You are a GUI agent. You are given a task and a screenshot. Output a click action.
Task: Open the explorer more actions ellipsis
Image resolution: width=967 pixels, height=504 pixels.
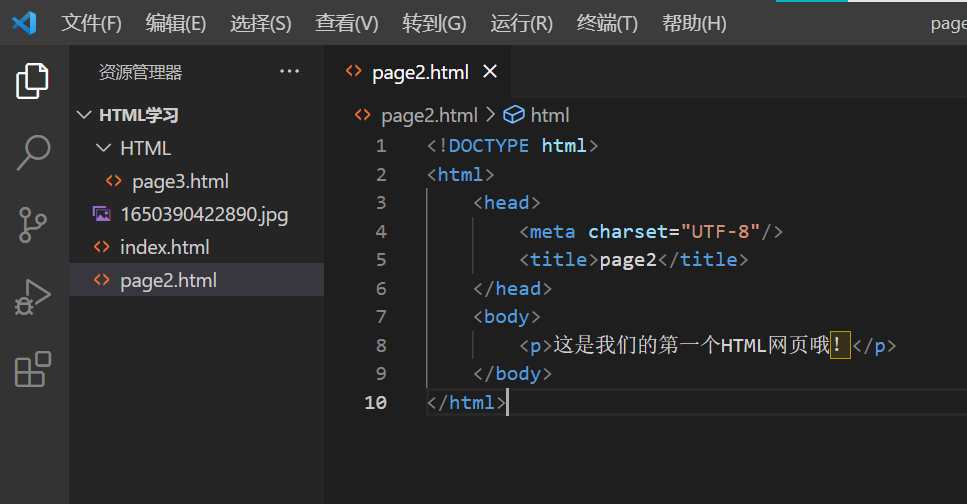pos(289,72)
